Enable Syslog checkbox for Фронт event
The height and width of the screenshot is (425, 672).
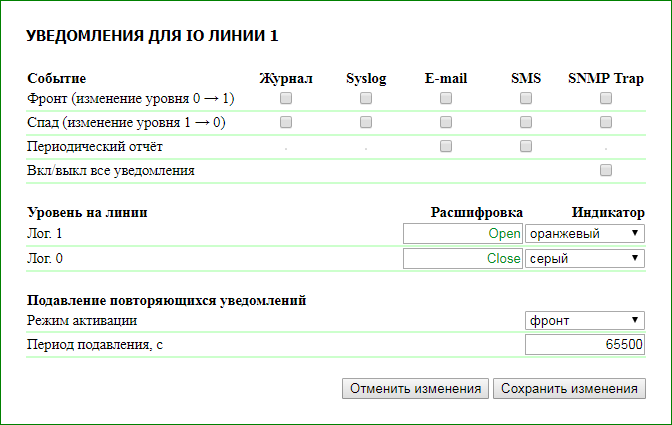pyautogui.click(x=366, y=98)
